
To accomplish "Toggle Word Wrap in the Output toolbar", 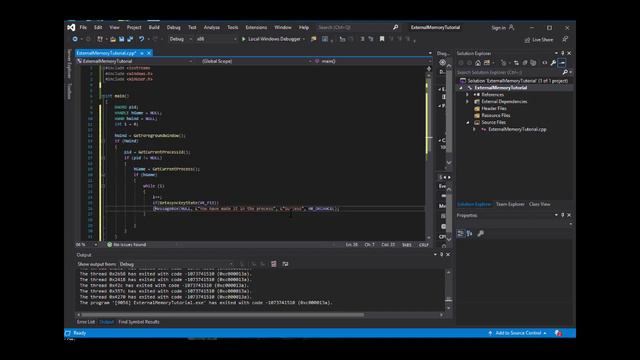I will tap(285, 264).
